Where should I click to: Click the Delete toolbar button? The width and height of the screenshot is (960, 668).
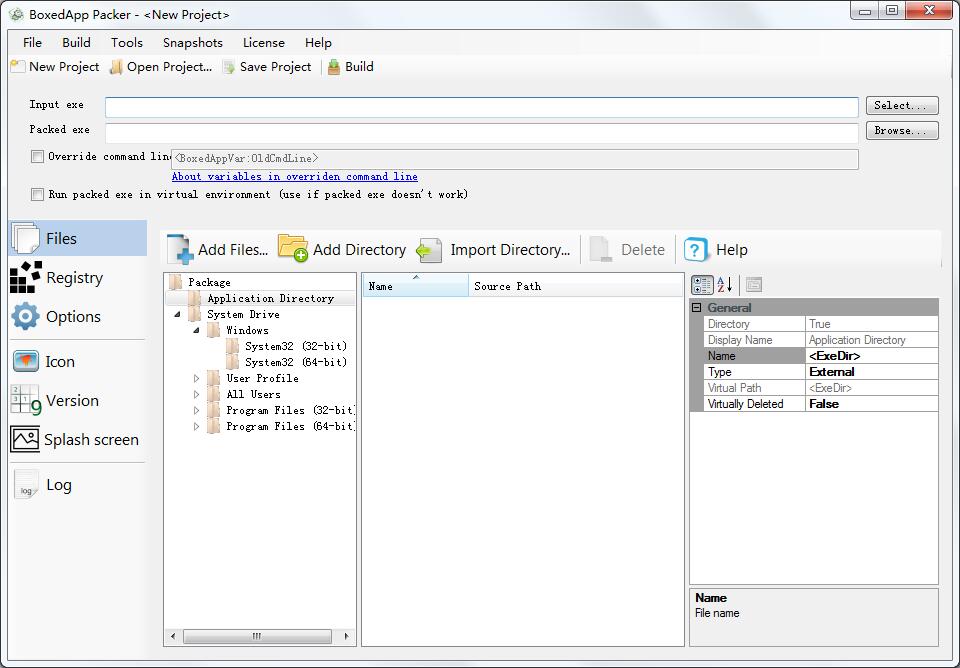(627, 250)
